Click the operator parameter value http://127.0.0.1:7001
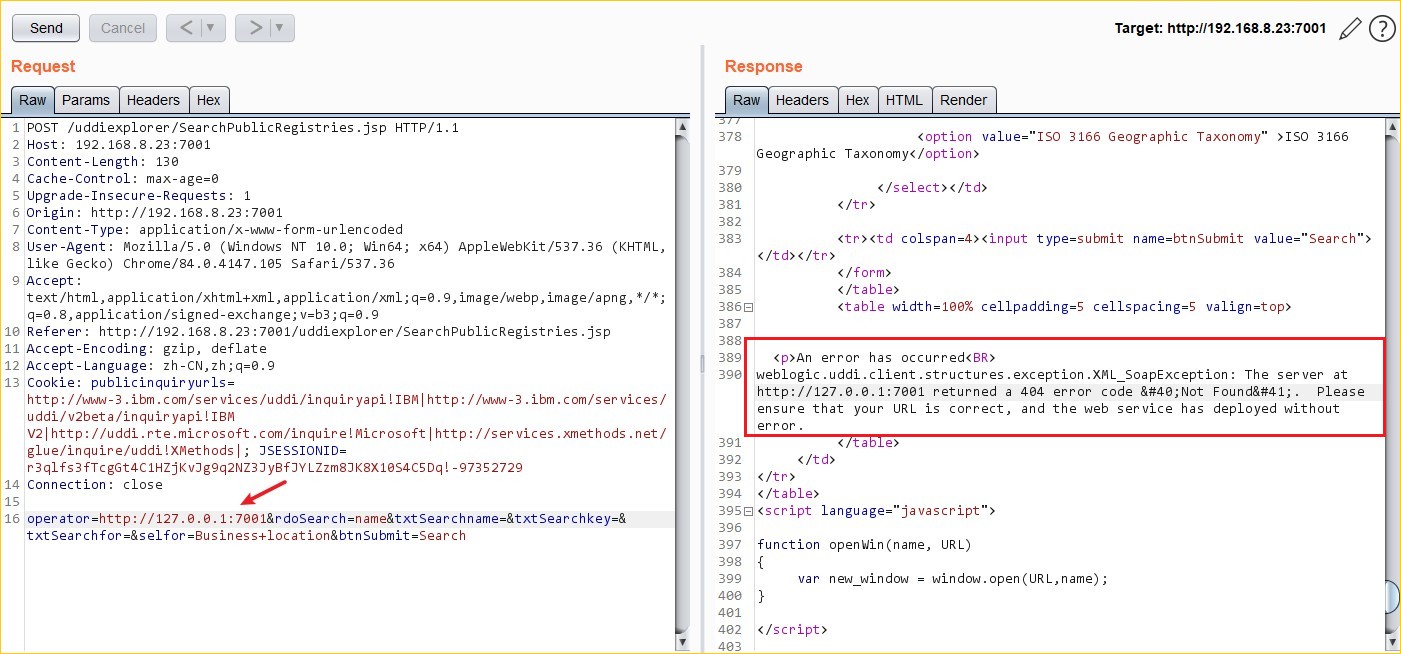 tap(183, 520)
